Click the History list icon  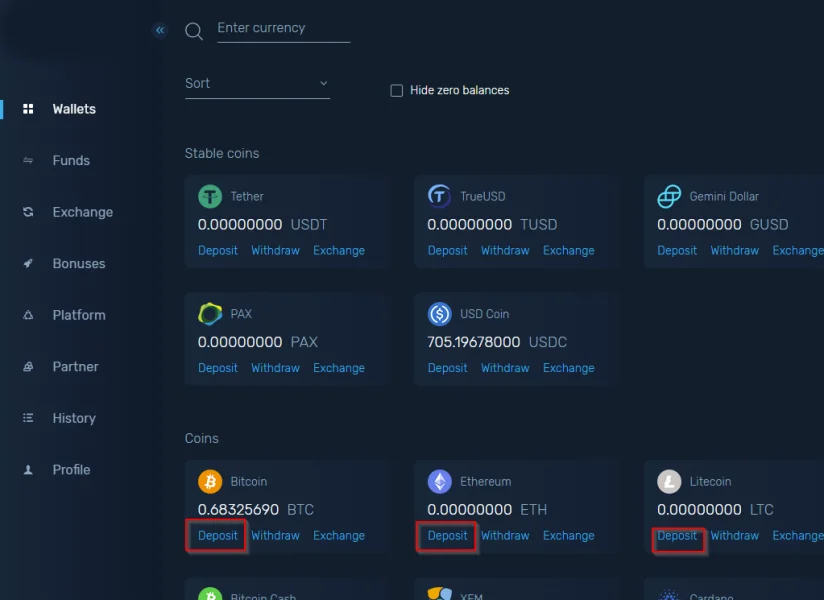pyautogui.click(x=28, y=418)
